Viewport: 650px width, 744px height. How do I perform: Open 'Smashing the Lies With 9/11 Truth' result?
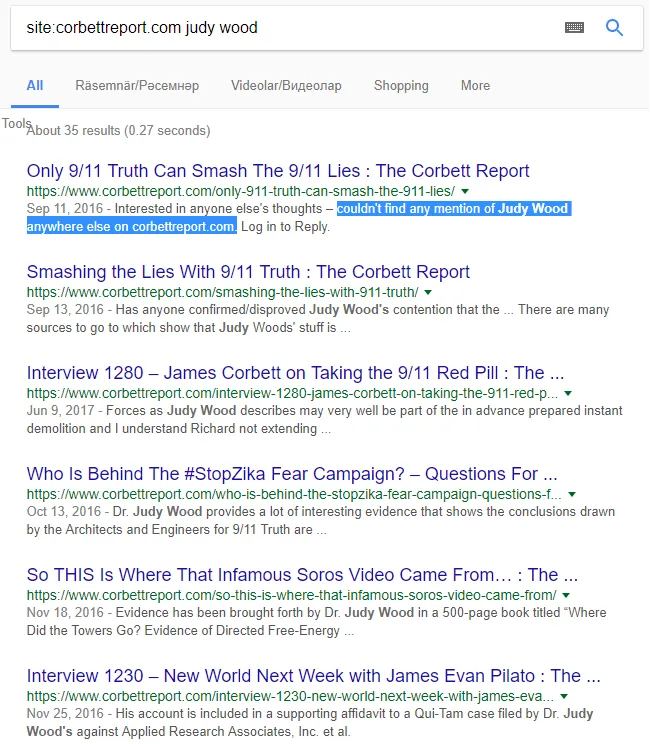(x=248, y=272)
